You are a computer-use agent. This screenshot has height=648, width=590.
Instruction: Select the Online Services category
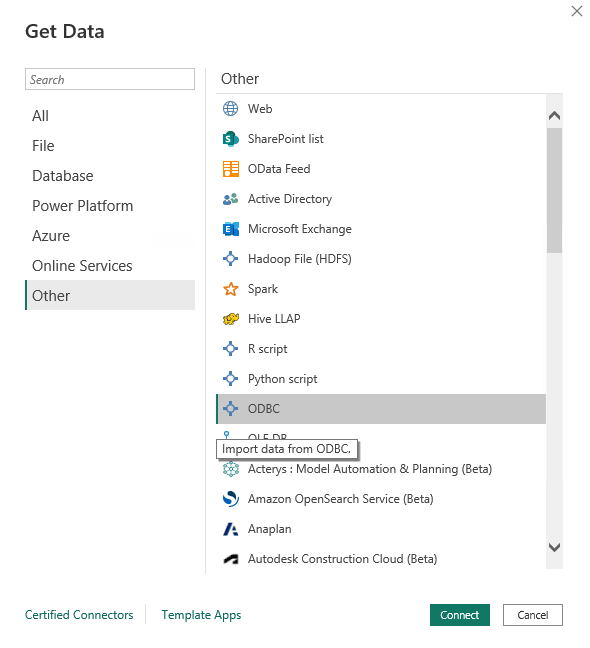tap(110, 266)
